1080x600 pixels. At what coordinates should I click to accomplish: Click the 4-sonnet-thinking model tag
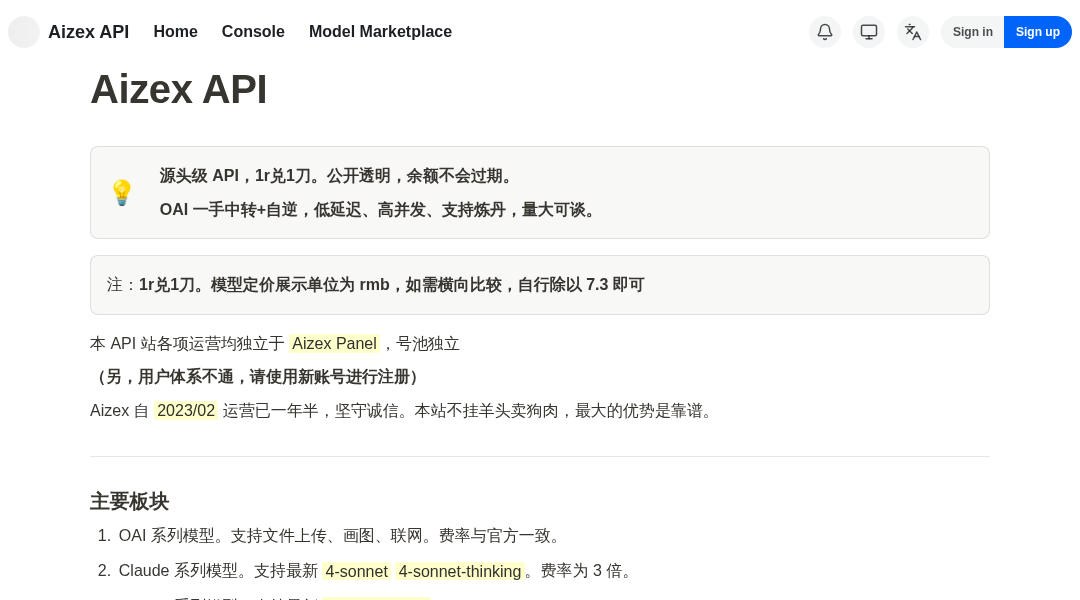(x=459, y=571)
